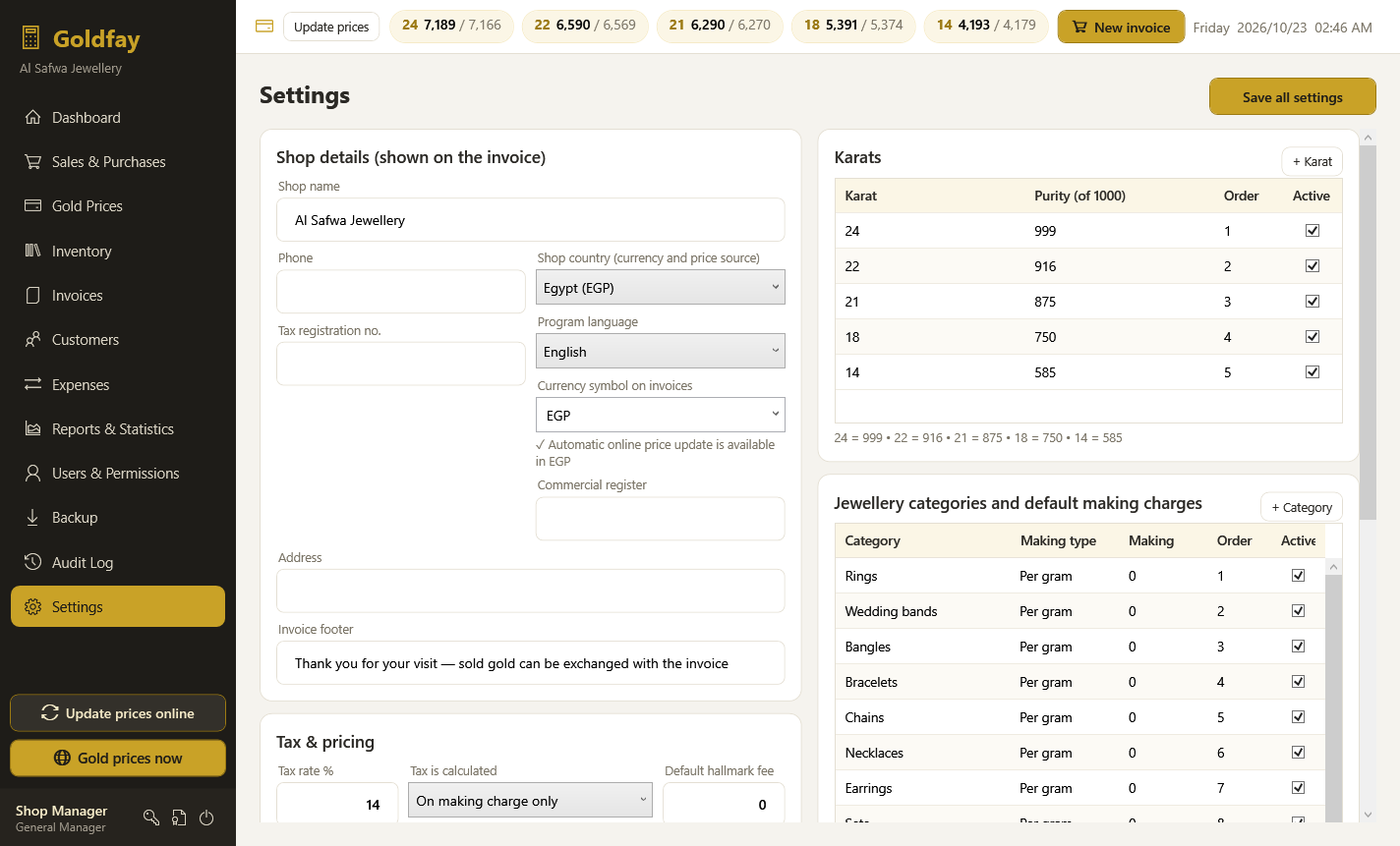Click the power icon to log out

tap(206, 818)
